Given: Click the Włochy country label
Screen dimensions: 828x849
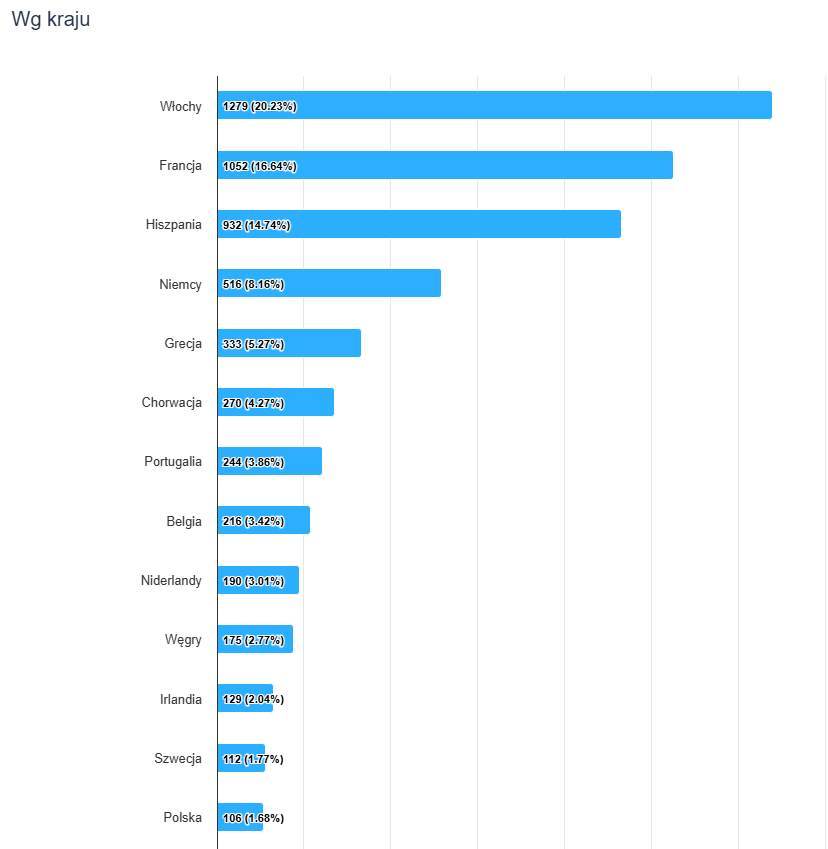Looking at the screenshot, I should (x=180, y=106).
